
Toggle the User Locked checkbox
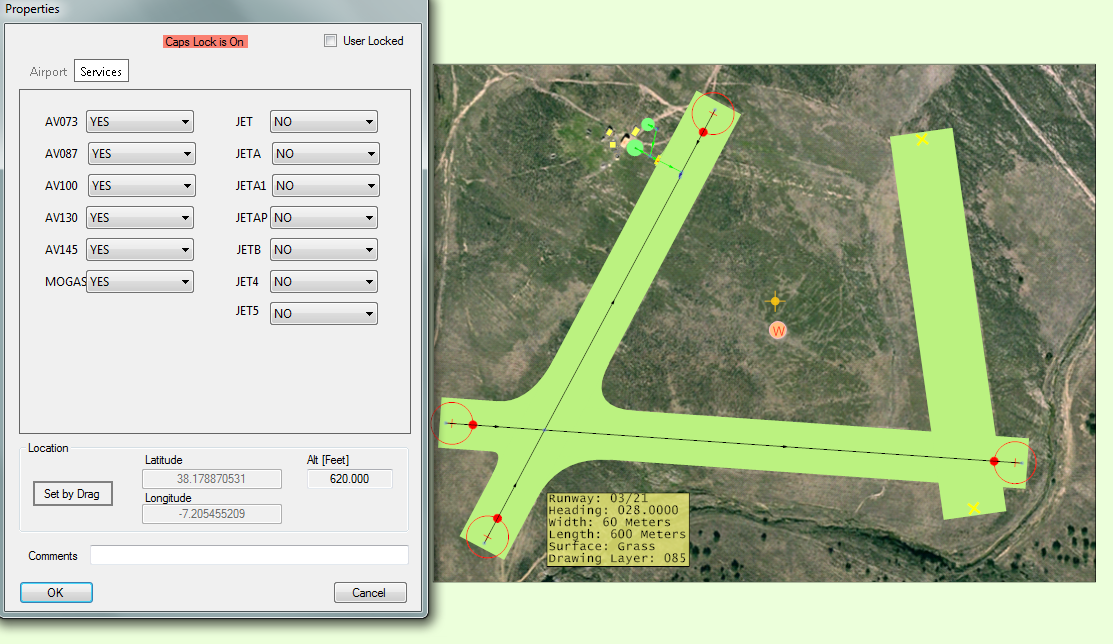click(x=331, y=41)
